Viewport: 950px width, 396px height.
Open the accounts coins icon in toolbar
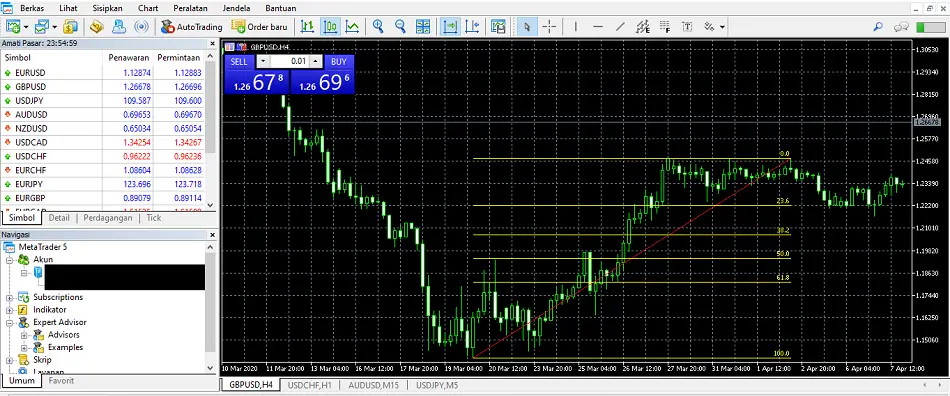pos(71,27)
